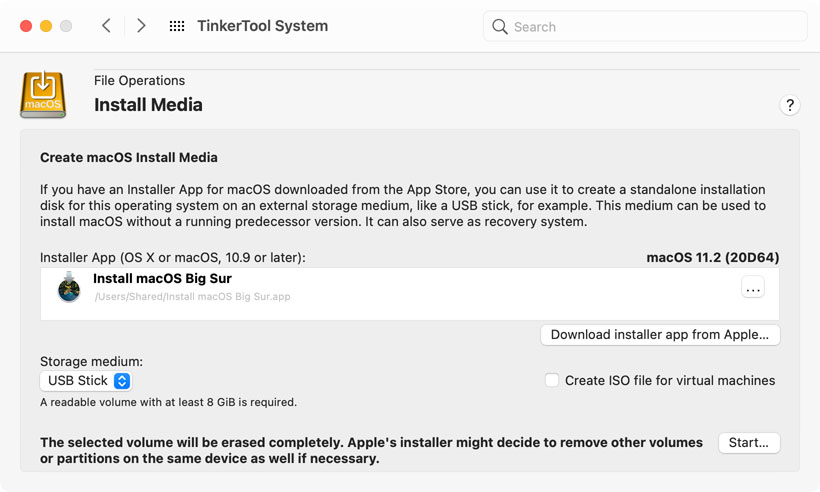Click the Storage medium label

point(92,362)
